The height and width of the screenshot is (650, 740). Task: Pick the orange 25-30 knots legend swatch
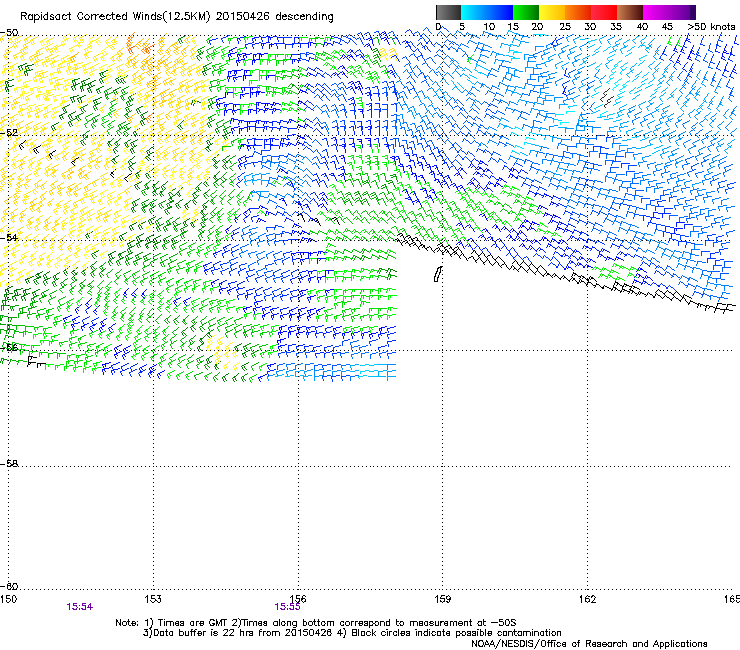(578, 12)
